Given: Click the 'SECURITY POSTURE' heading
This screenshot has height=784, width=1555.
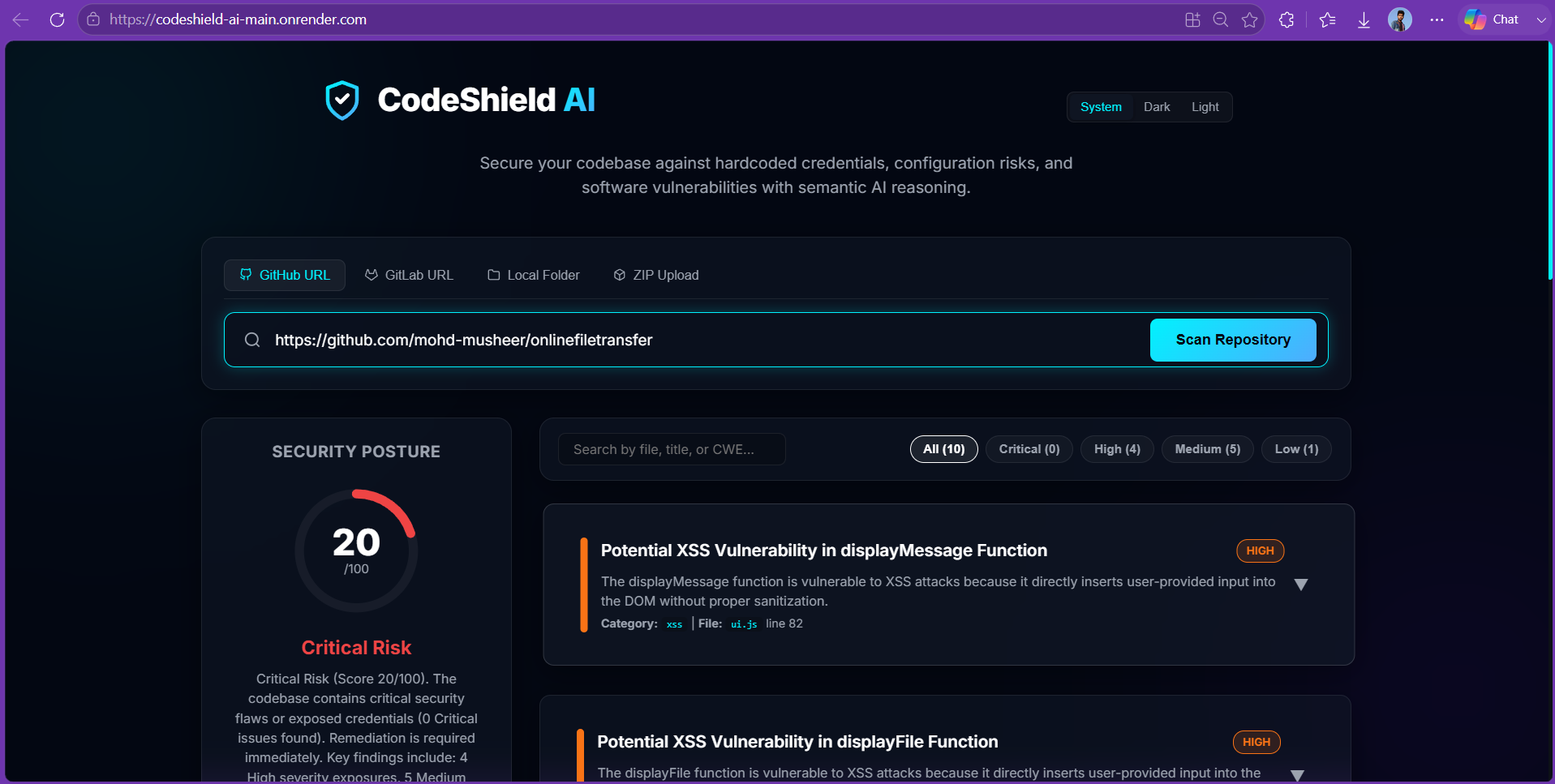Looking at the screenshot, I should click(356, 452).
